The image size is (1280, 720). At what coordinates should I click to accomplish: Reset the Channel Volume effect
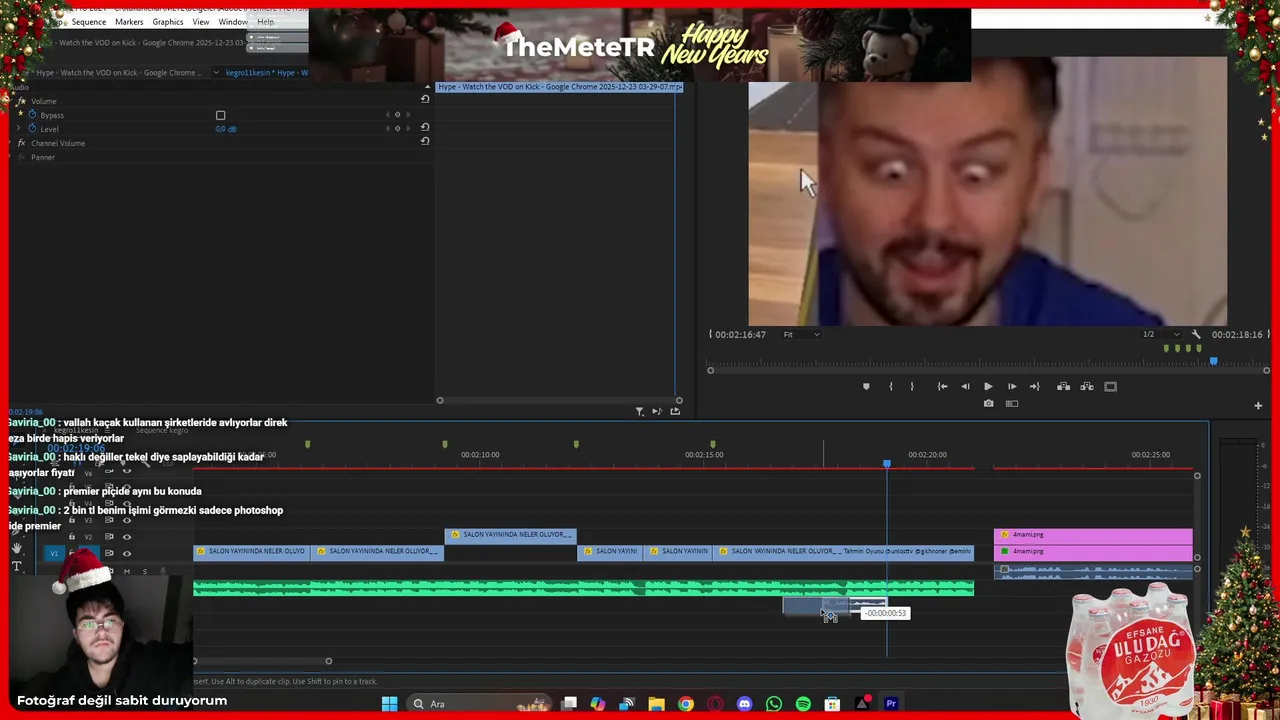(425, 141)
